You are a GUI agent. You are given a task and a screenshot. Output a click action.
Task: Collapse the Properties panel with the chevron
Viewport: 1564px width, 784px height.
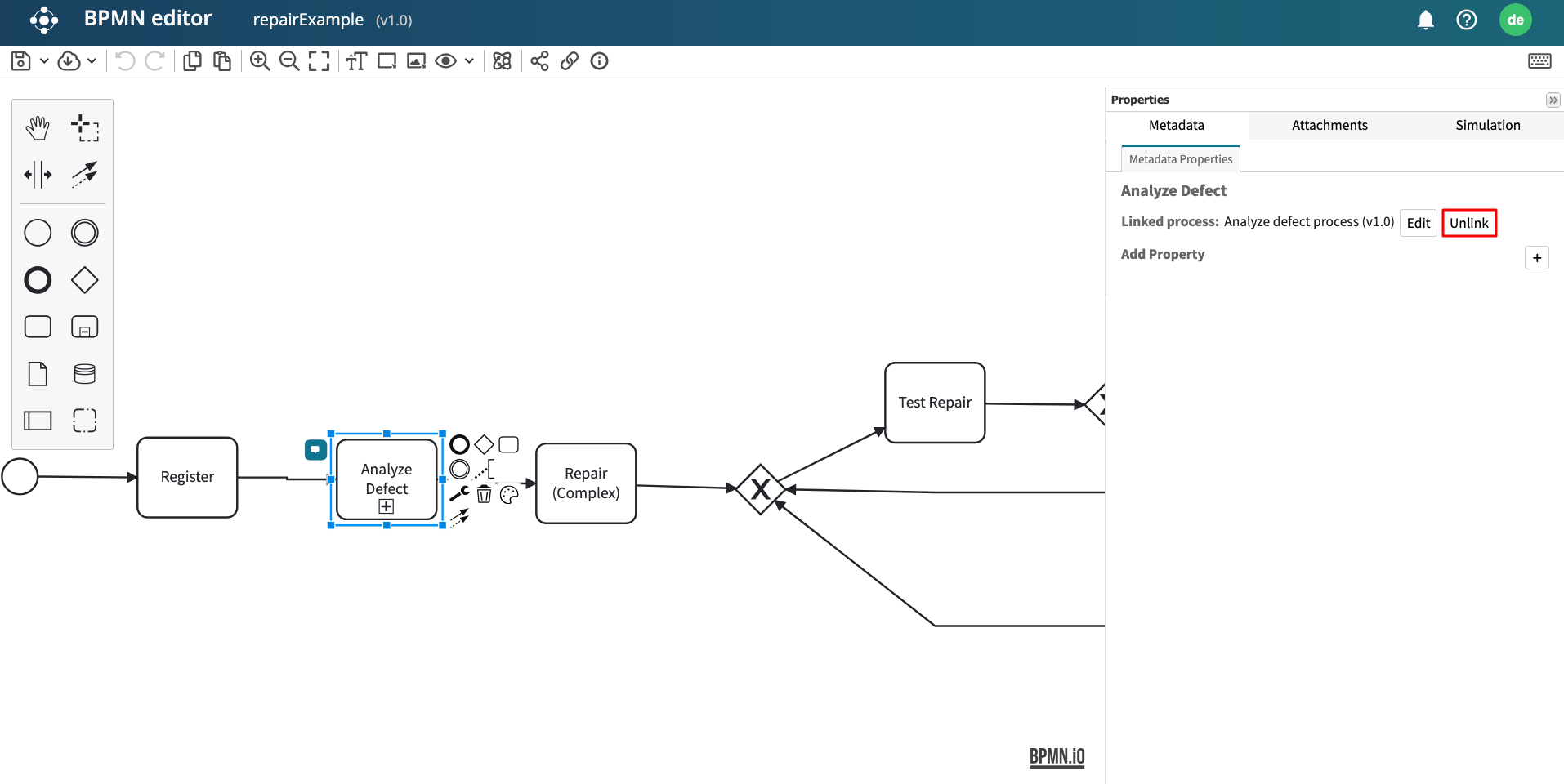(x=1553, y=100)
